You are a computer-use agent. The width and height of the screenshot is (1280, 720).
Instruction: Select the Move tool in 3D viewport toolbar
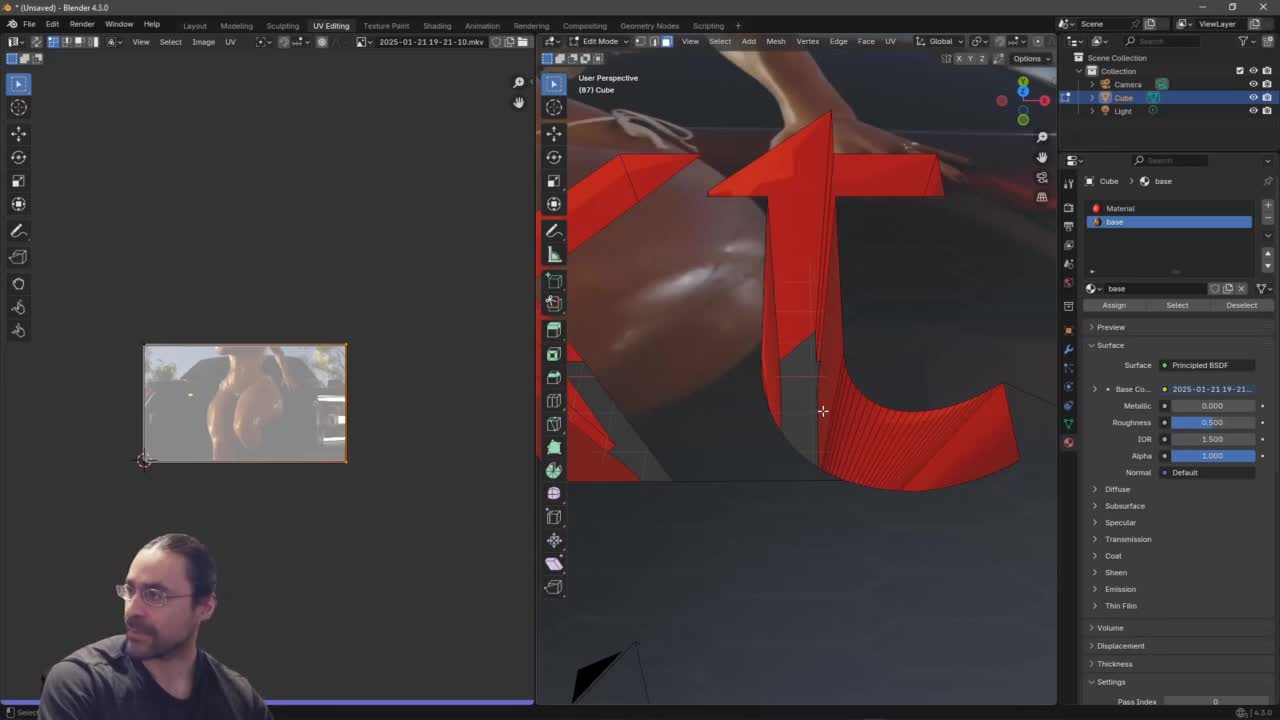tap(554, 133)
